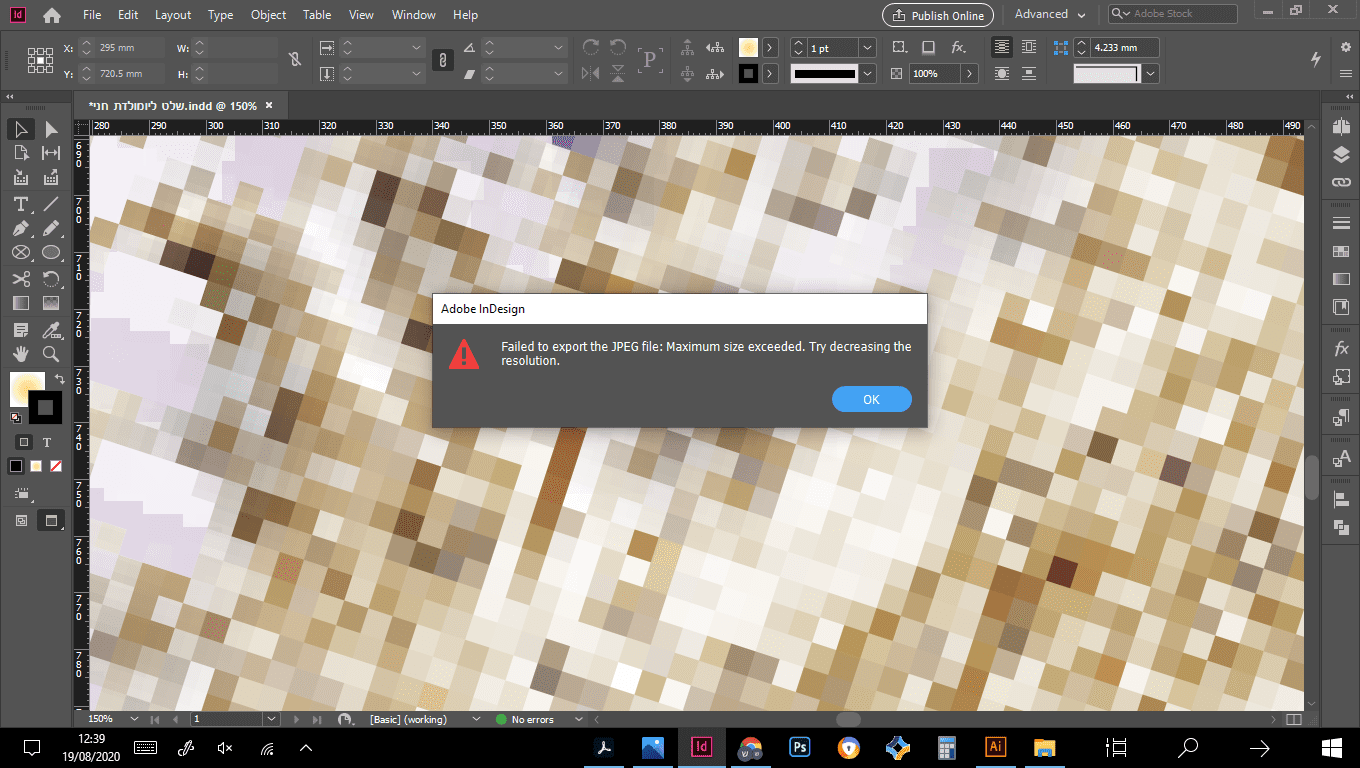The image size is (1360, 768).
Task: Open the Pages panel icon
Action: tap(1341, 127)
